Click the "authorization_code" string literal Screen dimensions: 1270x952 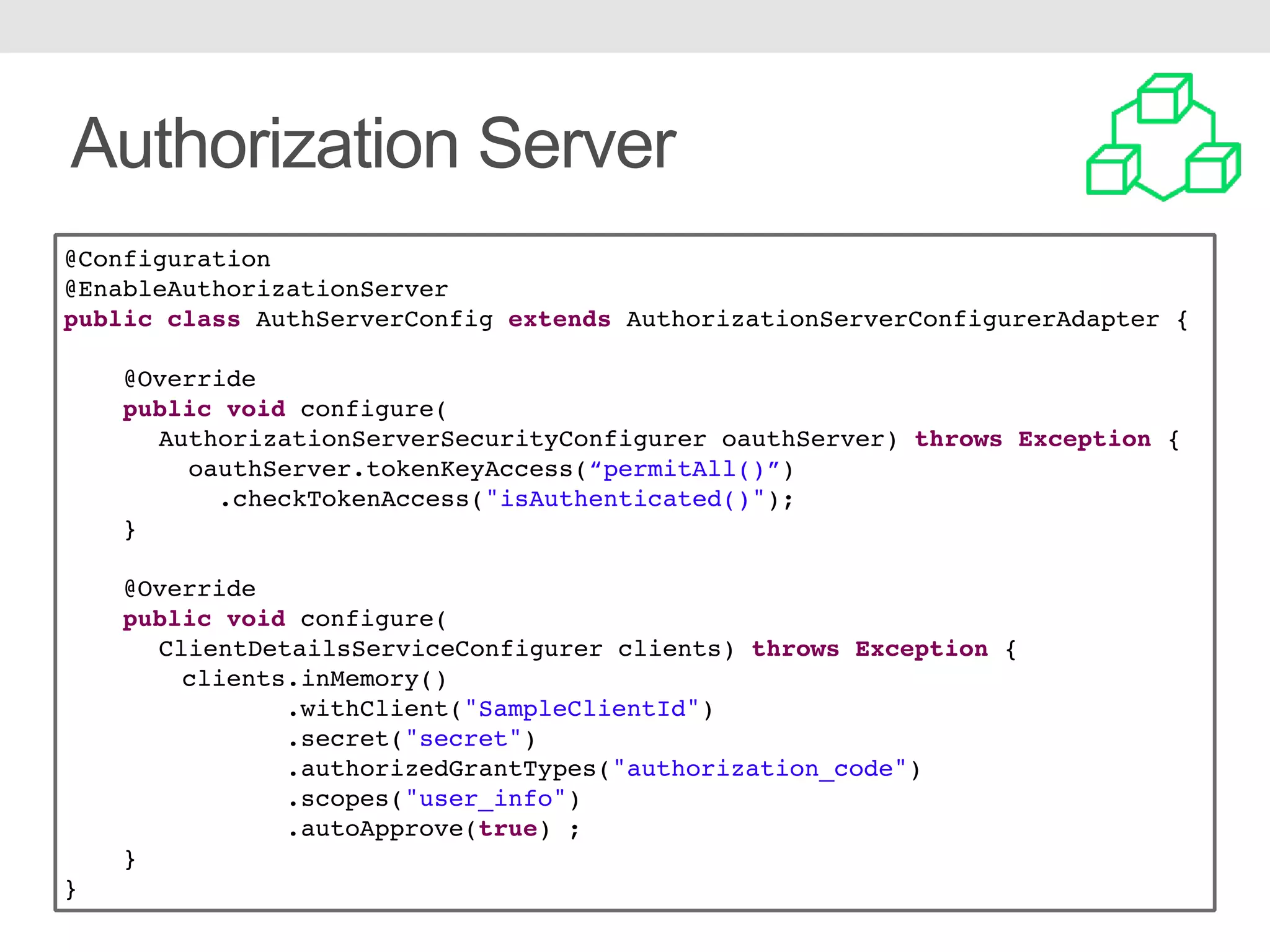760,769
